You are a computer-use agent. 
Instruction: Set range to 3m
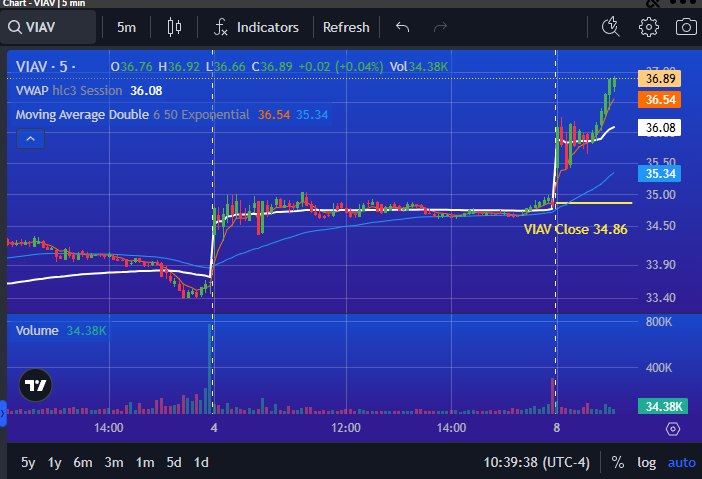click(114, 462)
